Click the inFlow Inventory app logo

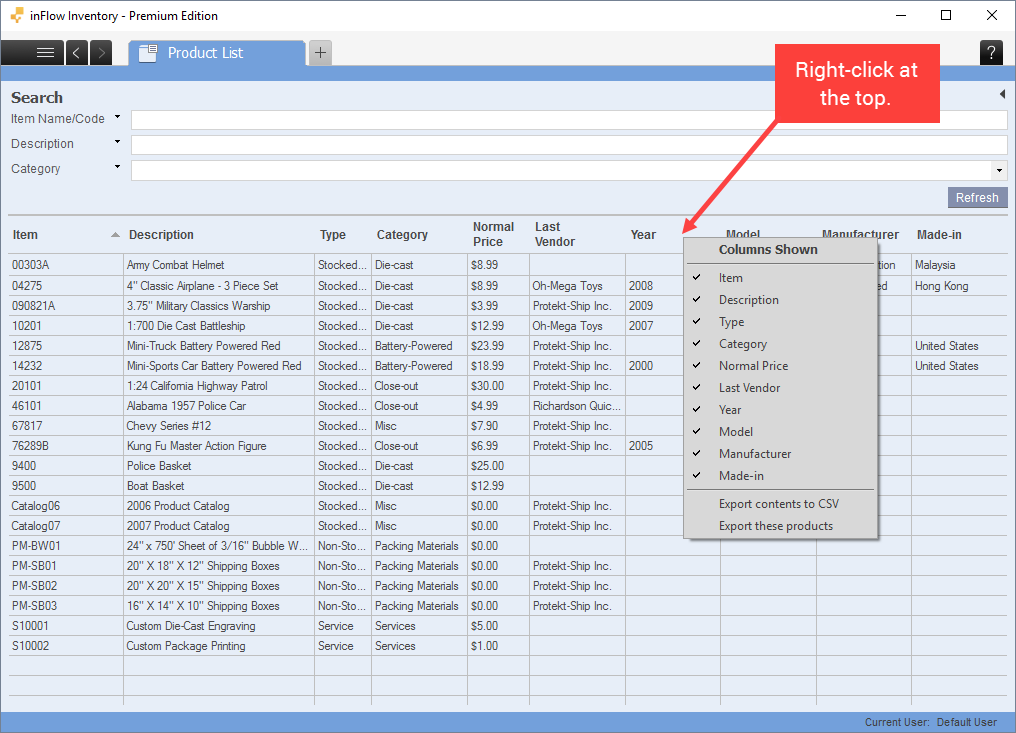pyautogui.click(x=17, y=15)
